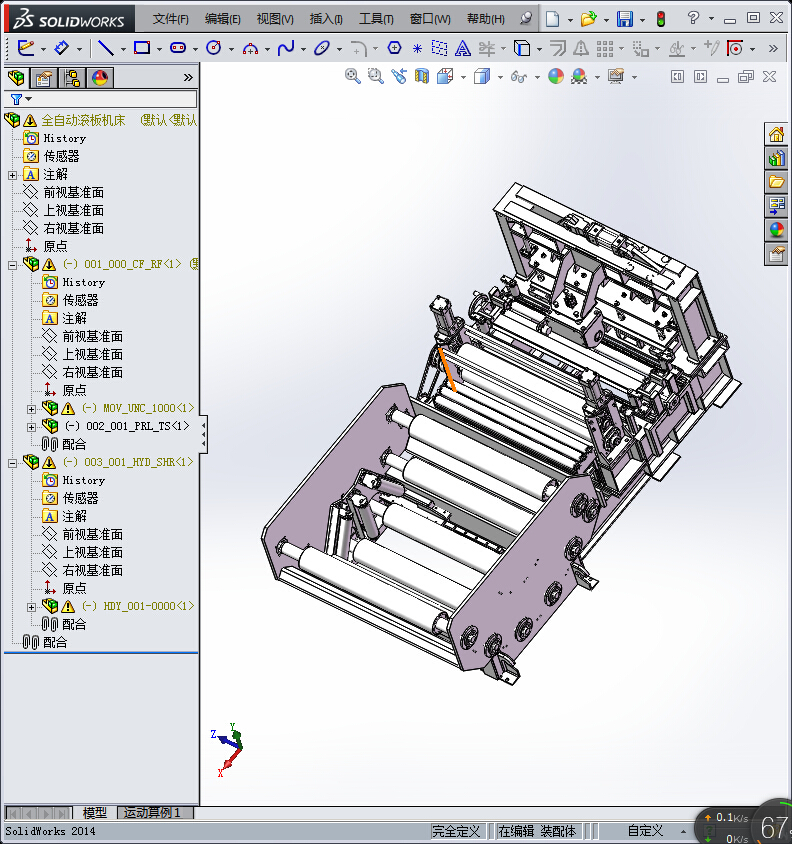Viewport: 792px width, 844px height.
Task: Expand hidden FeatureManager tabs chevron
Action: click(x=188, y=78)
